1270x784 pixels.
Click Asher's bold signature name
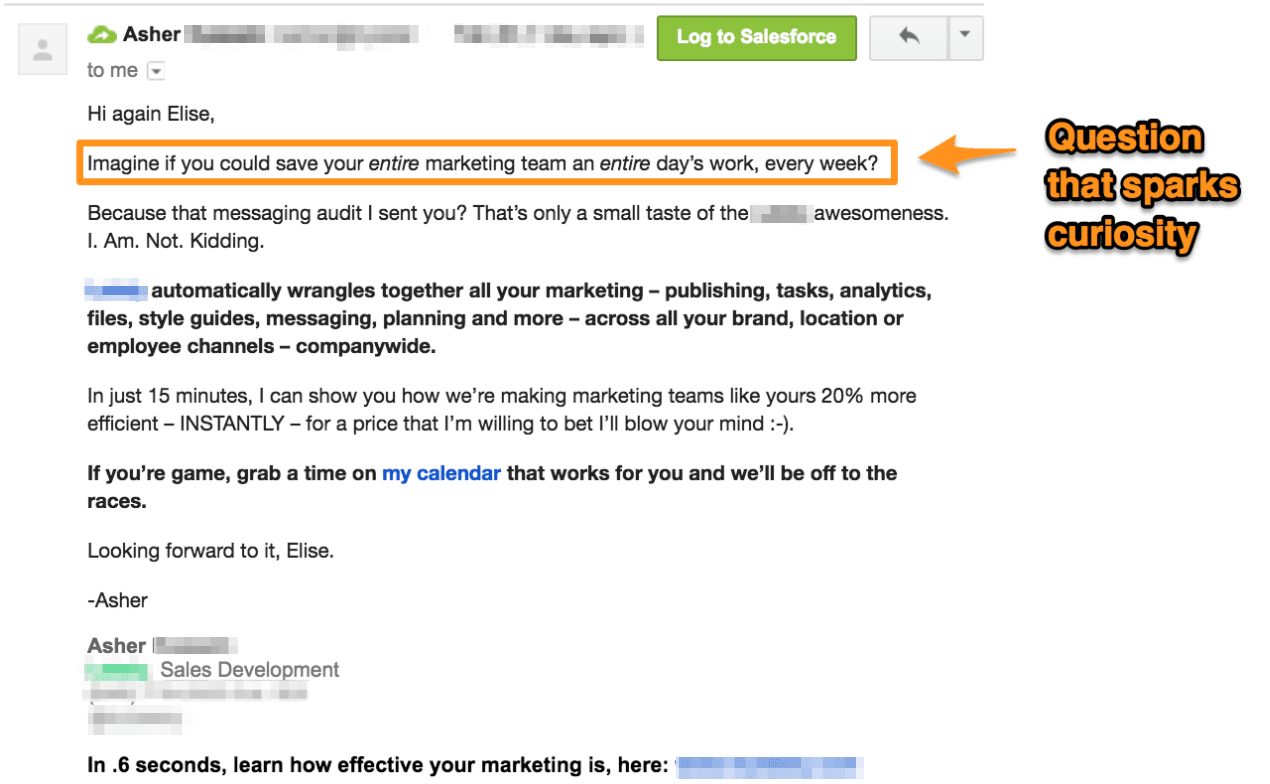click(116, 645)
